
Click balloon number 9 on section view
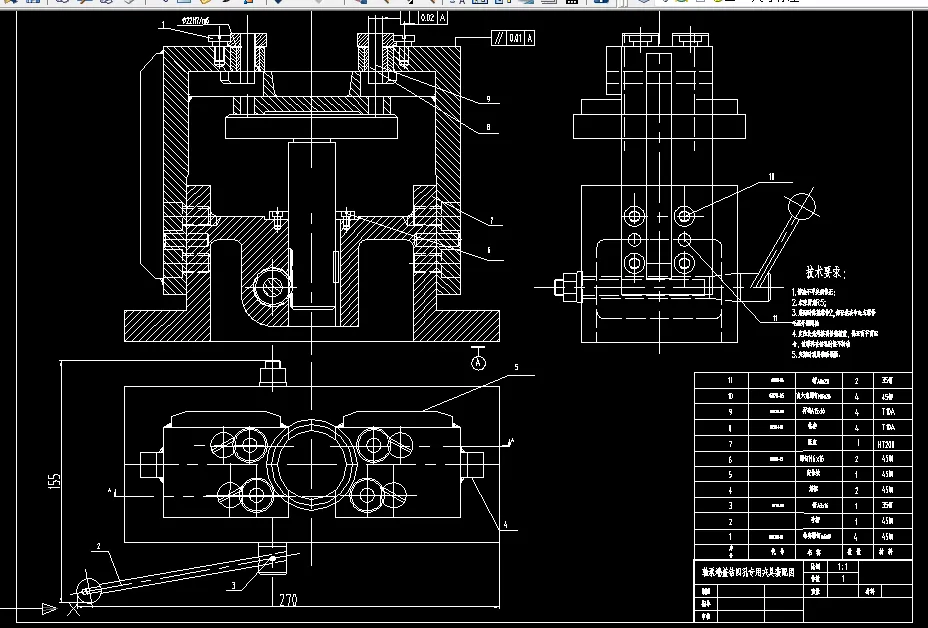(488, 99)
